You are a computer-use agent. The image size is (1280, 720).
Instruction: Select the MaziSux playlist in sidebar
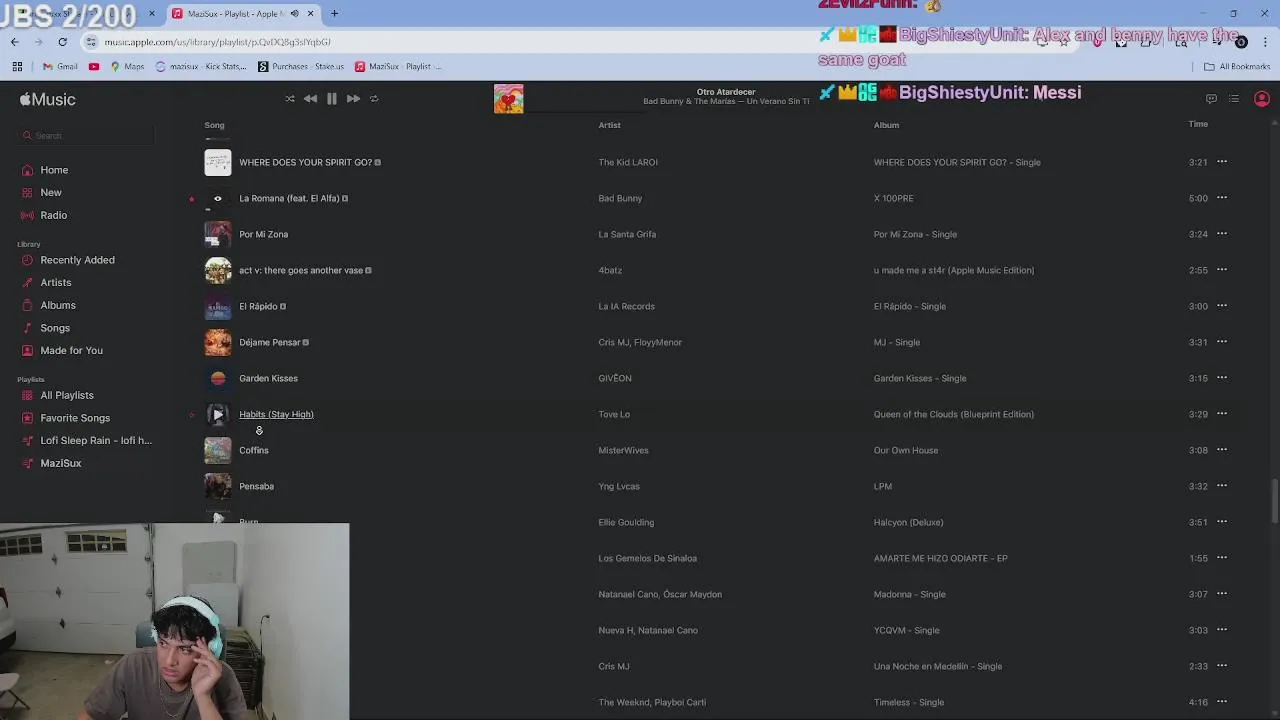tap(61, 463)
